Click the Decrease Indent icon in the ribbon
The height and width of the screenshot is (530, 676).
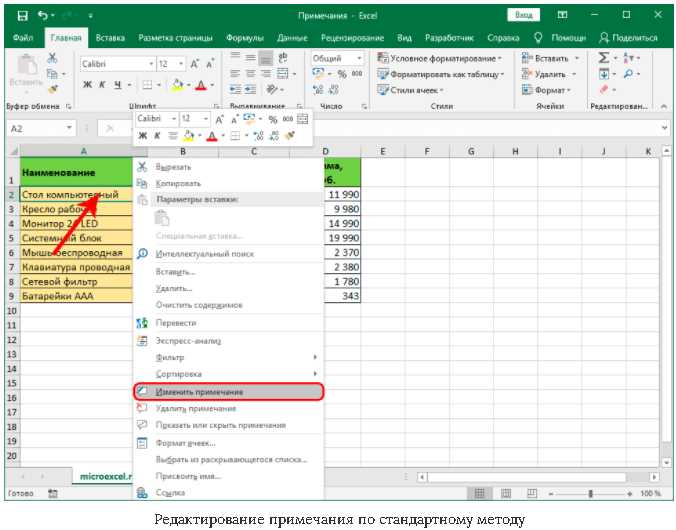tap(235, 89)
